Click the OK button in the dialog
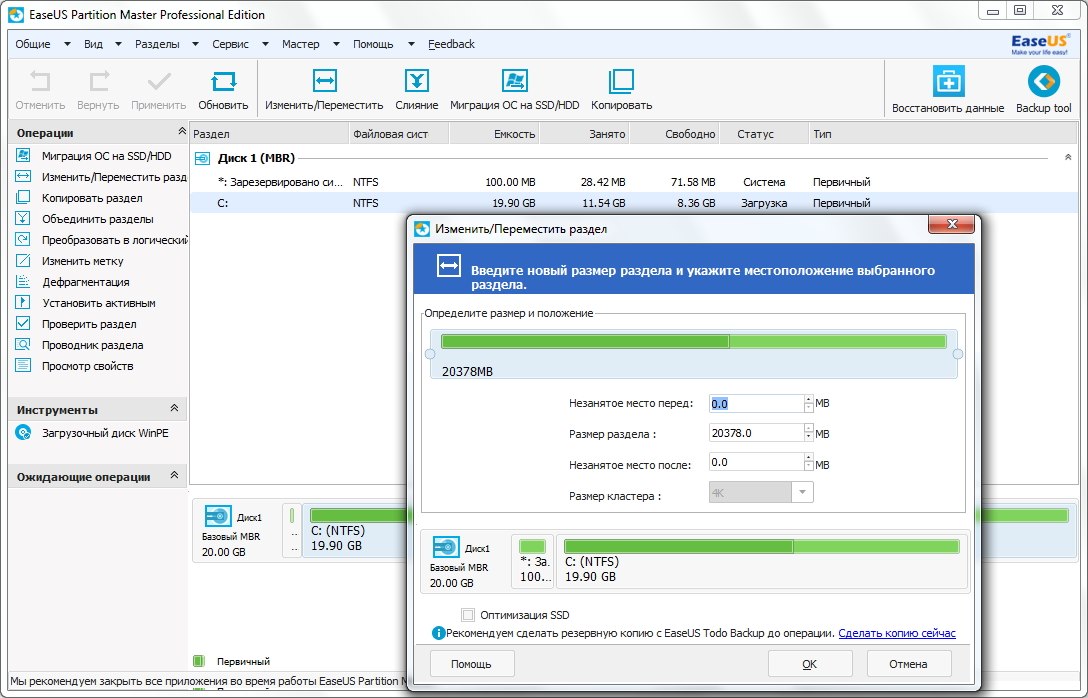1088x698 pixels. (x=809, y=663)
